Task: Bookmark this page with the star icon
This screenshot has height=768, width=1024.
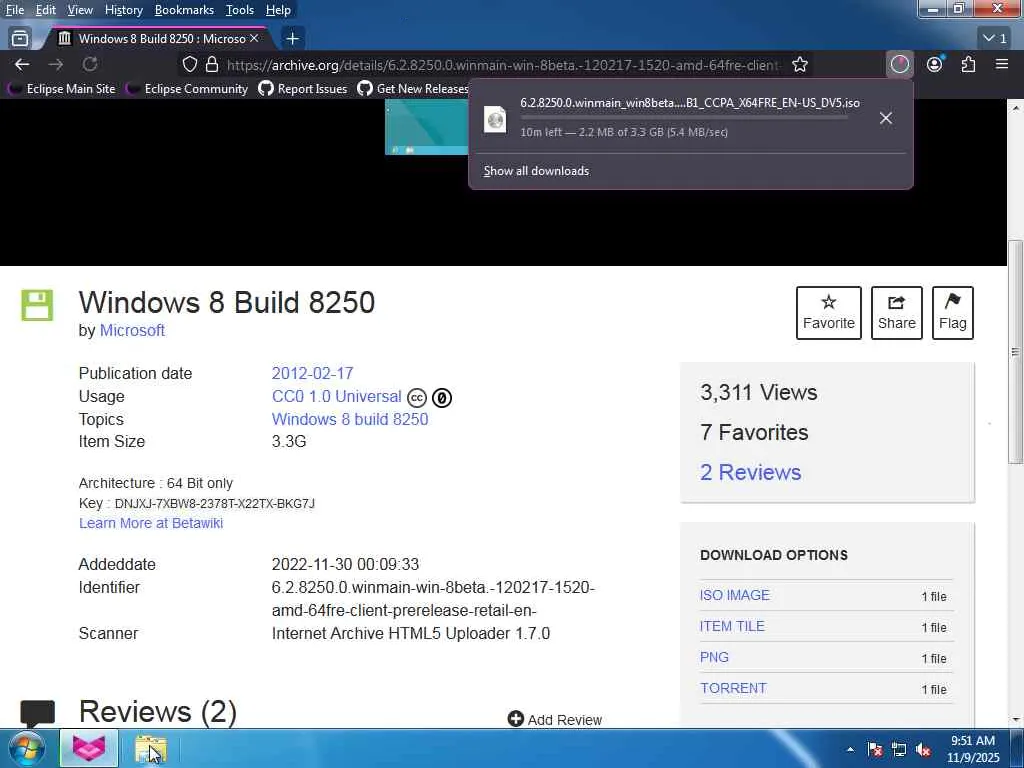Action: coord(800,64)
